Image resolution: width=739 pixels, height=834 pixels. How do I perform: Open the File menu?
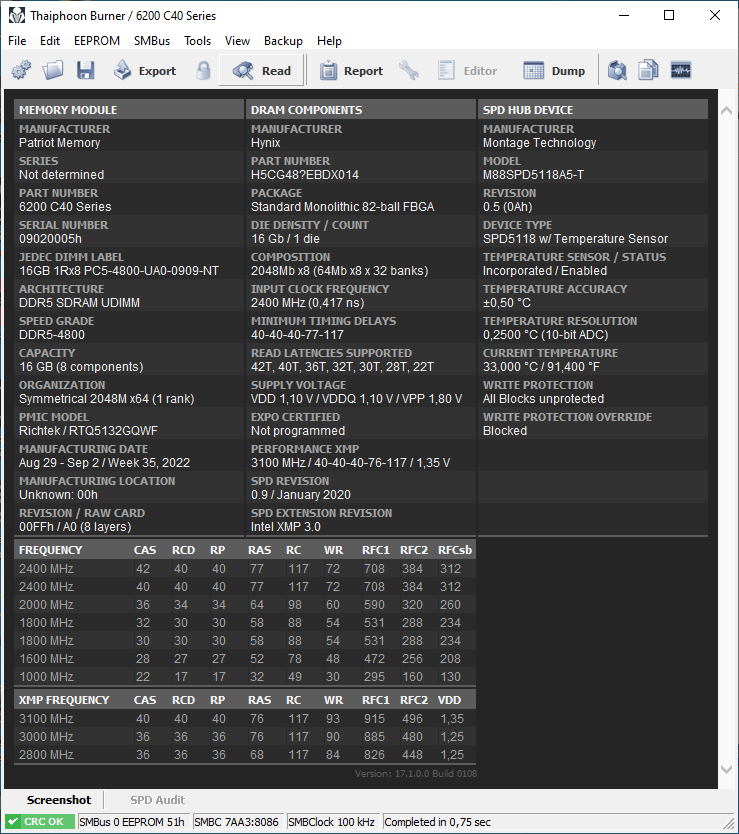coord(17,41)
